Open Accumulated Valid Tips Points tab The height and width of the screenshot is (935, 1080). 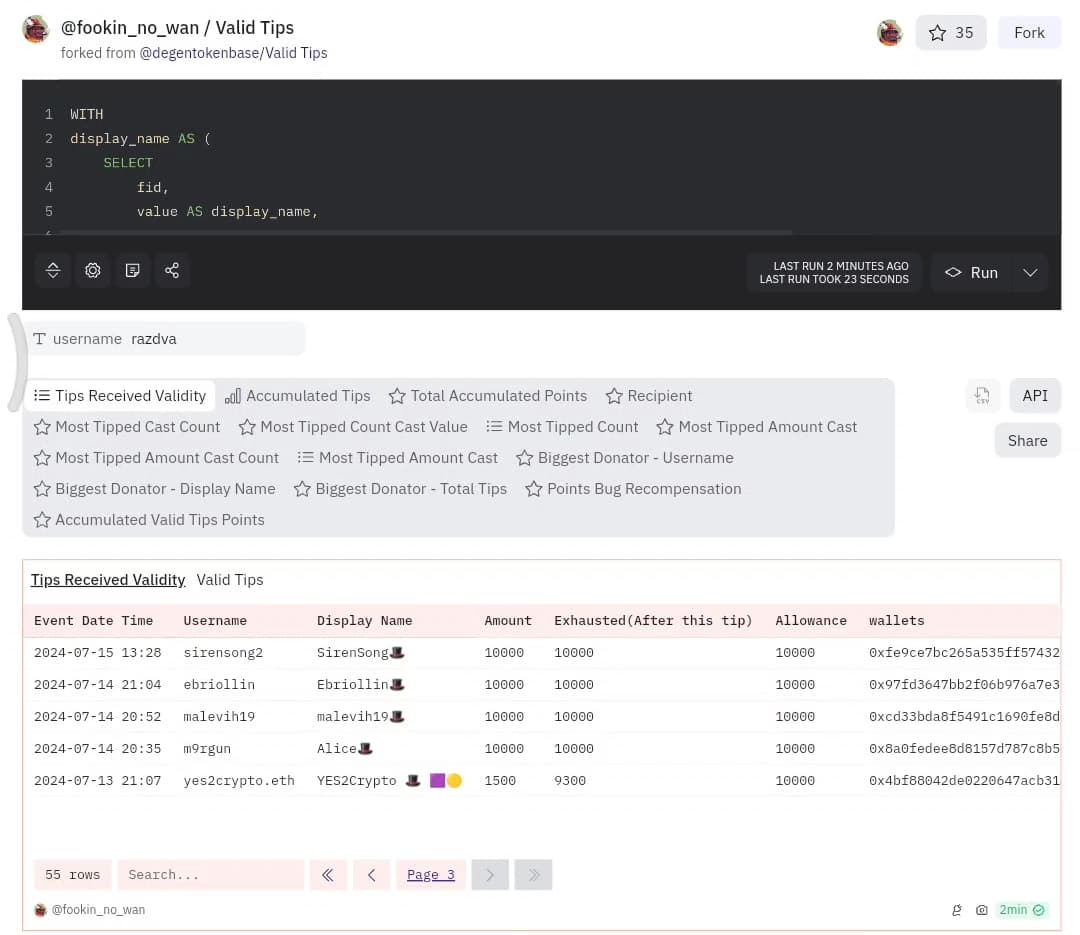(149, 520)
